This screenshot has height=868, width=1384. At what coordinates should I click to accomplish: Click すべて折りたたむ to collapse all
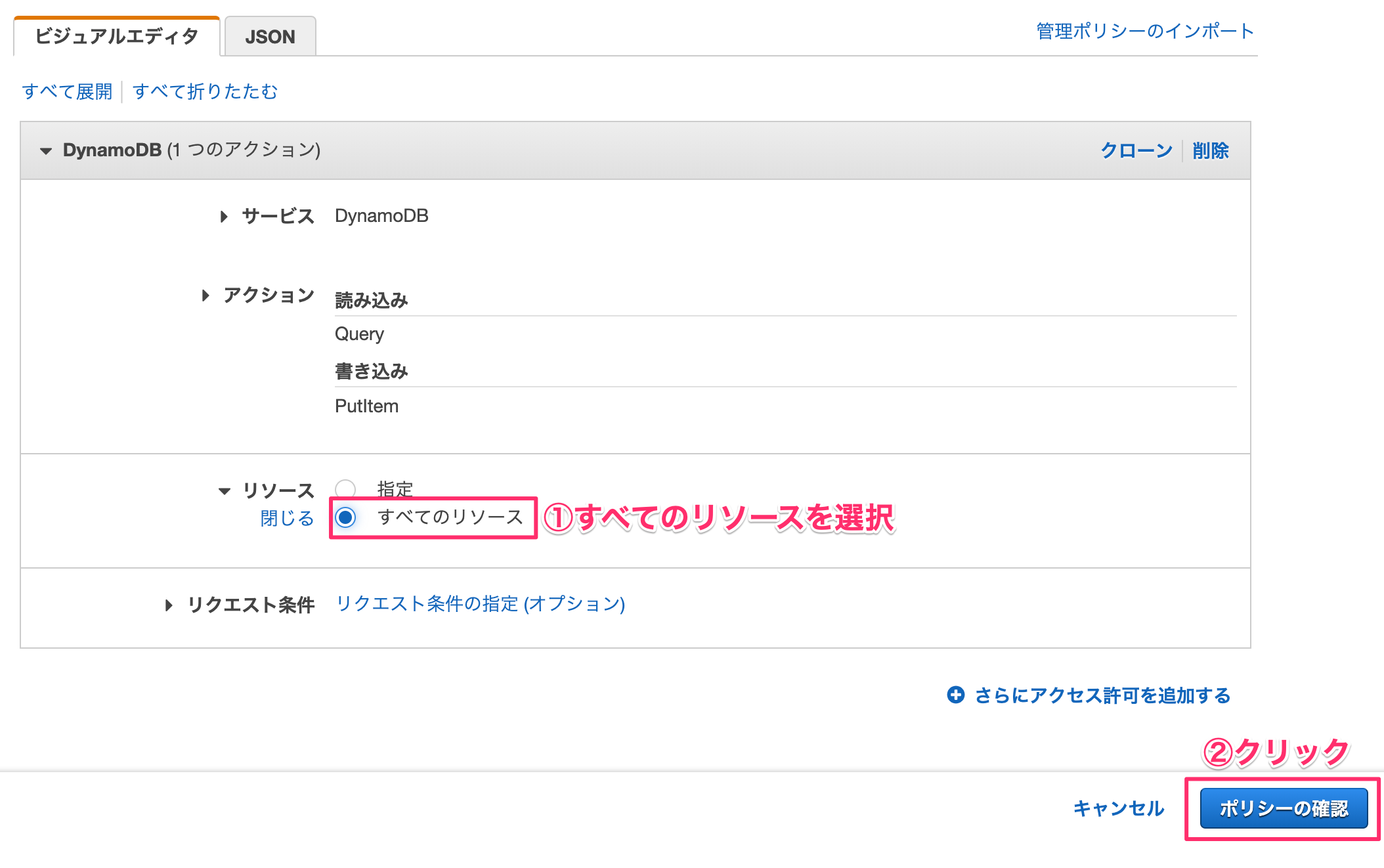pyautogui.click(x=205, y=91)
